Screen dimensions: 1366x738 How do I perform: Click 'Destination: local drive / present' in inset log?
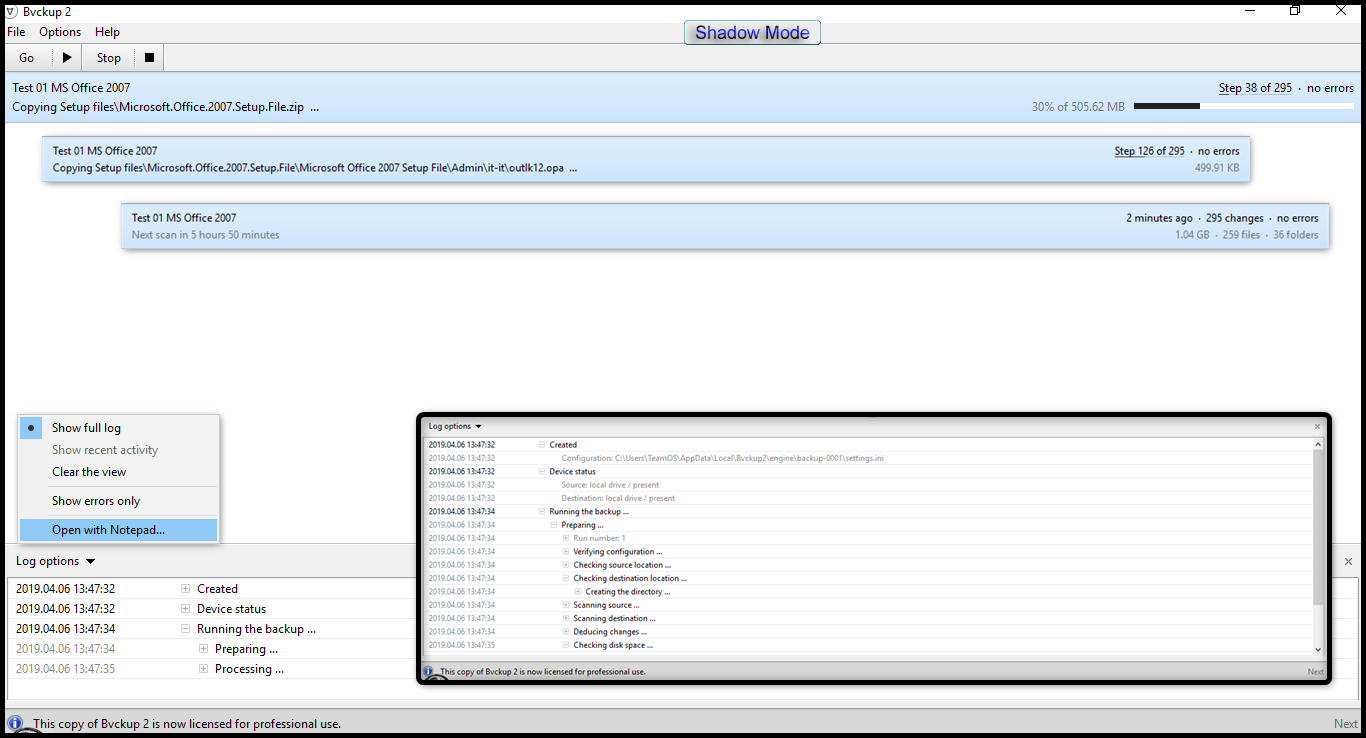tap(618, 498)
